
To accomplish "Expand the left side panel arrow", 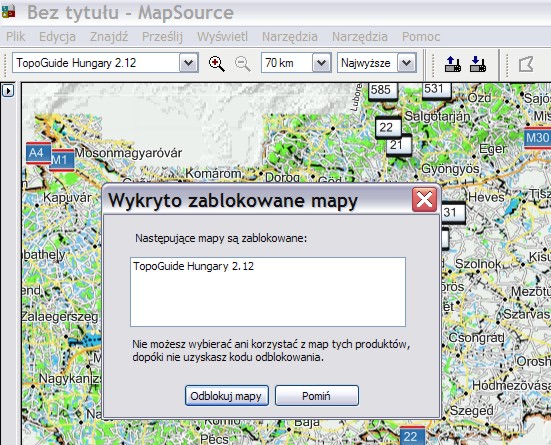I will pos(8,91).
